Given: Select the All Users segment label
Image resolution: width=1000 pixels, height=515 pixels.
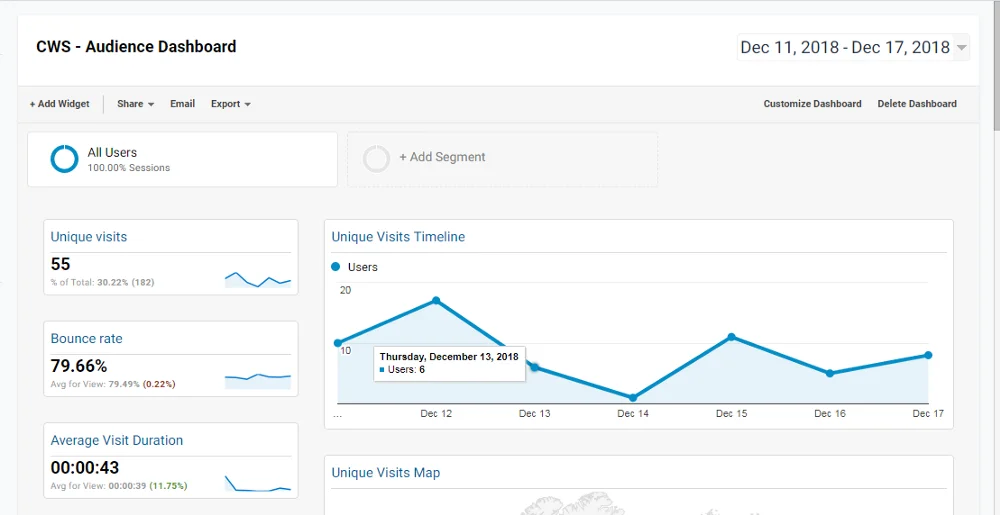Looking at the screenshot, I should click(x=112, y=152).
